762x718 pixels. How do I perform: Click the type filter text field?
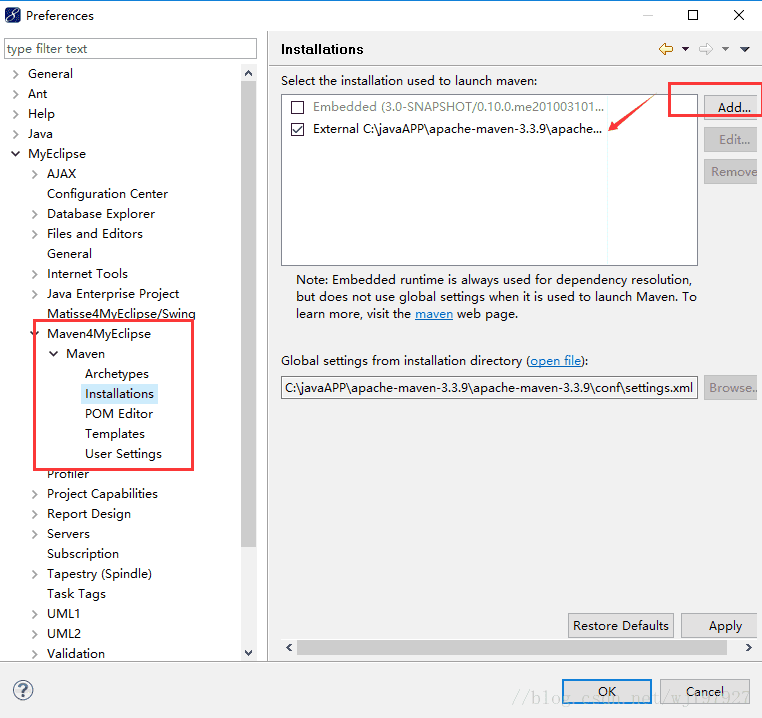pos(130,49)
